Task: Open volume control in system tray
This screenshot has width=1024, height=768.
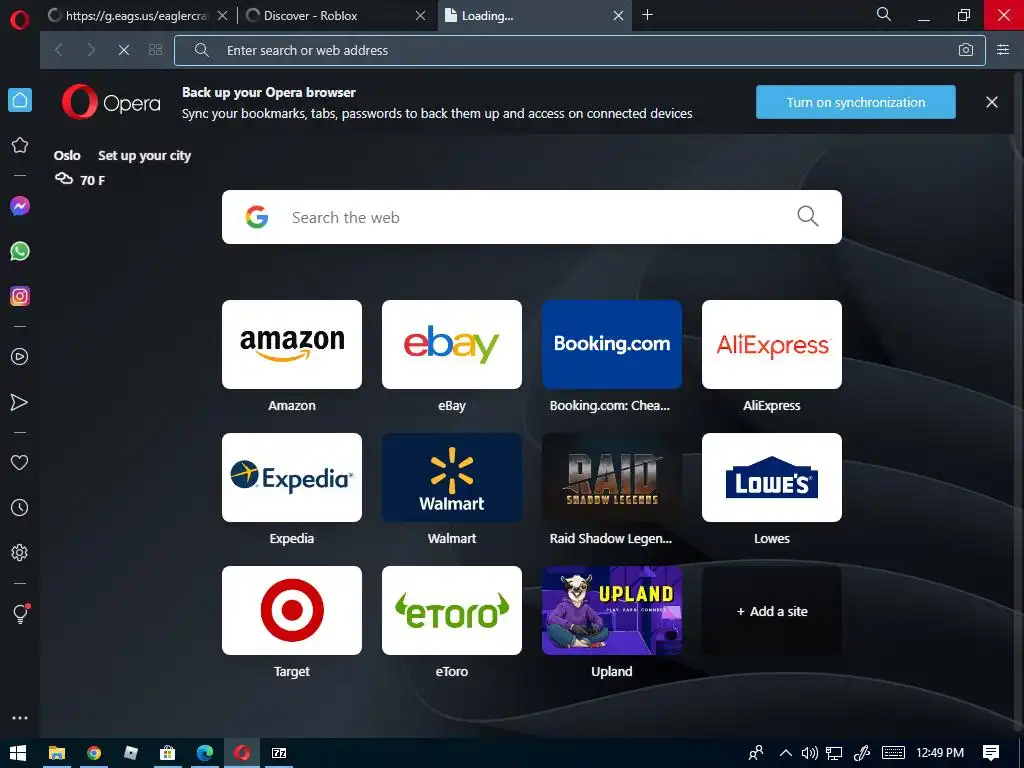Action: 809,753
